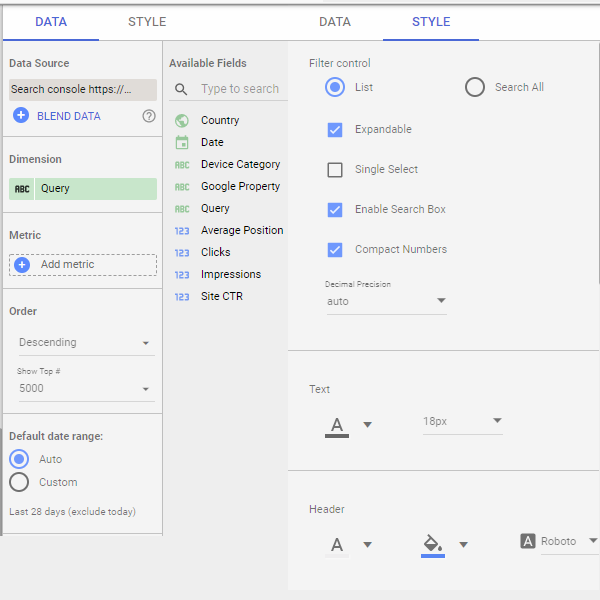The image size is (600, 600).
Task: Click the Last 28 days (exclude today) text
Action: coord(73,512)
